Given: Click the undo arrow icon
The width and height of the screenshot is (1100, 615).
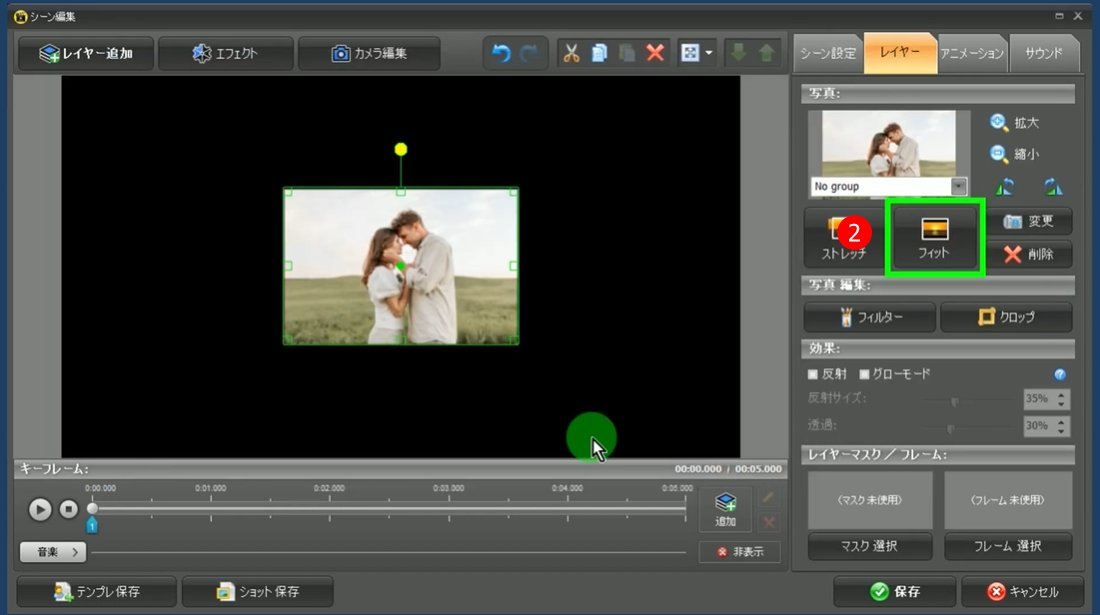Looking at the screenshot, I should (499, 53).
